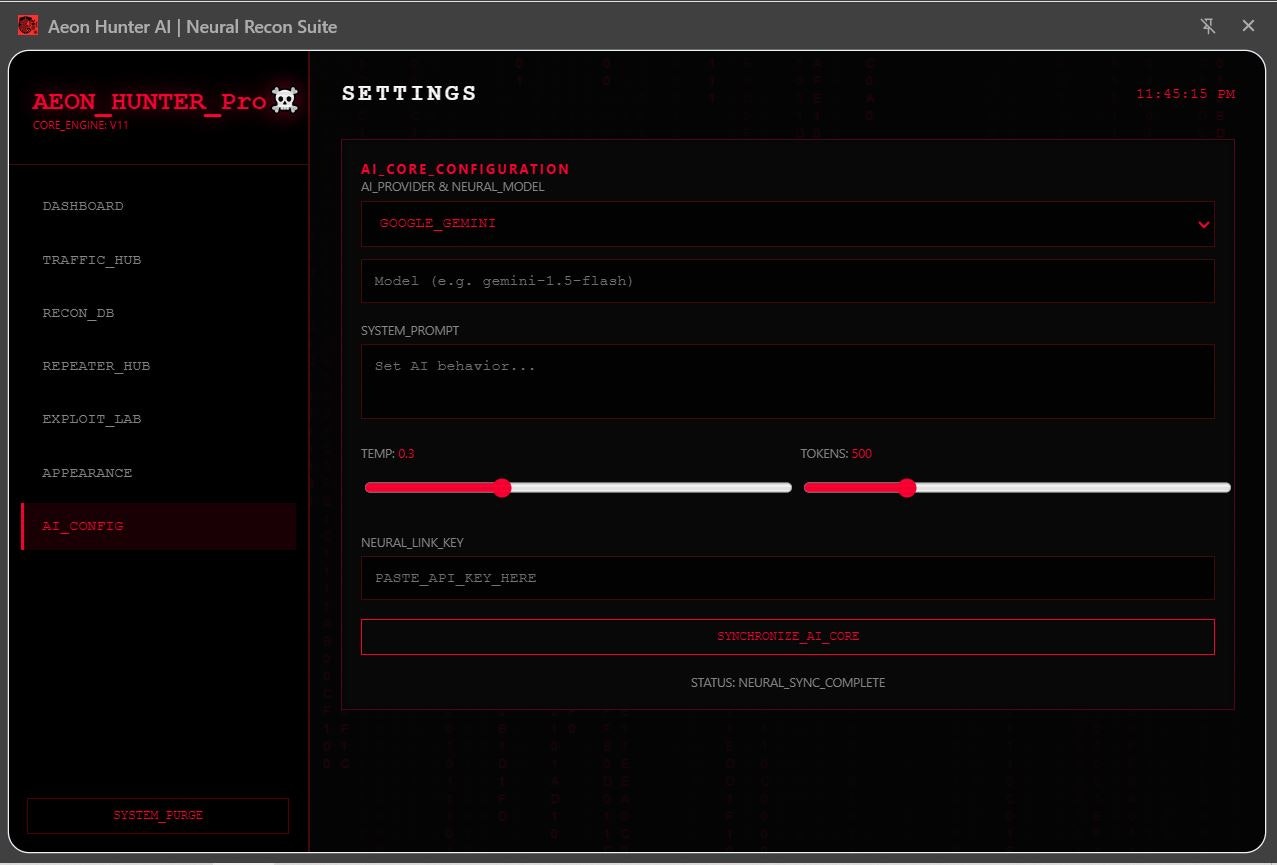Screen dimensions: 1277x865
Task: Select DASHBOARD in the sidebar
Action: (x=83, y=206)
